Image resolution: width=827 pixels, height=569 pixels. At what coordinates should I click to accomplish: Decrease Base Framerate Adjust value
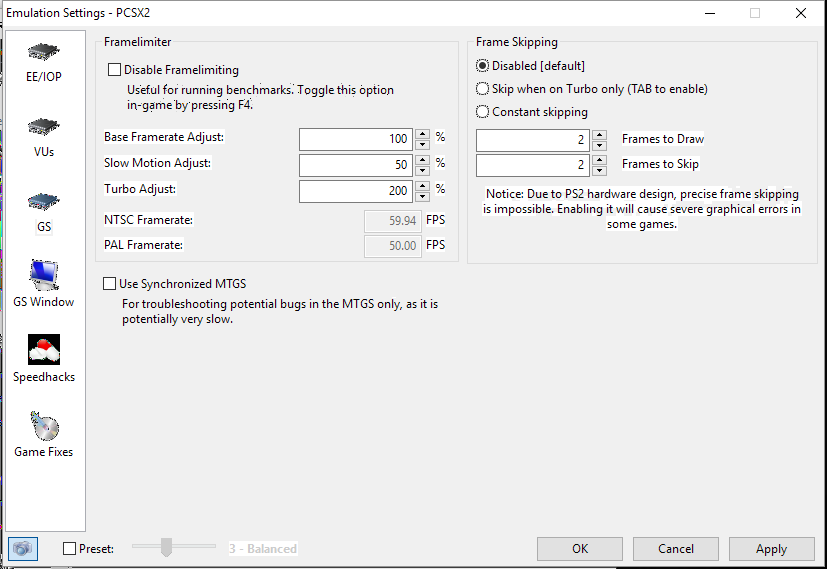[x=422, y=145]
